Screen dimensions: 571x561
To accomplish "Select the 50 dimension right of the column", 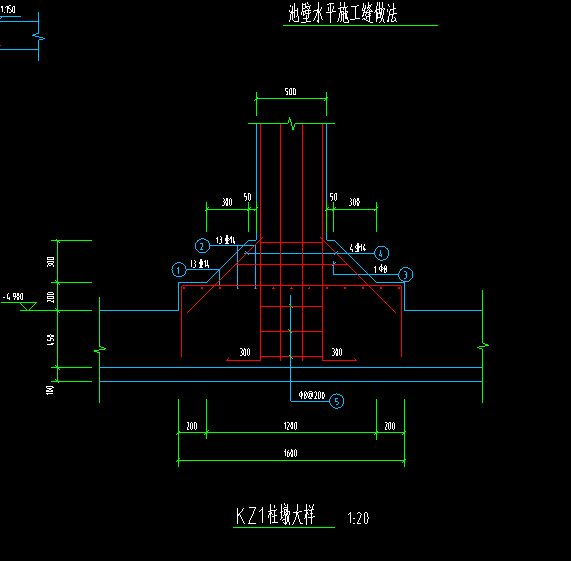I will tap(334, 197).
